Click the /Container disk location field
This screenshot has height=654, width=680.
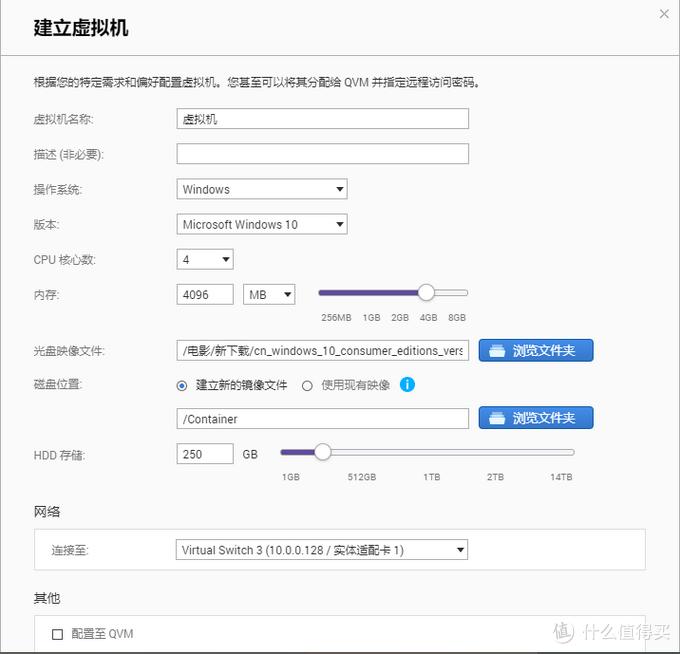click(x=323, y=419)
